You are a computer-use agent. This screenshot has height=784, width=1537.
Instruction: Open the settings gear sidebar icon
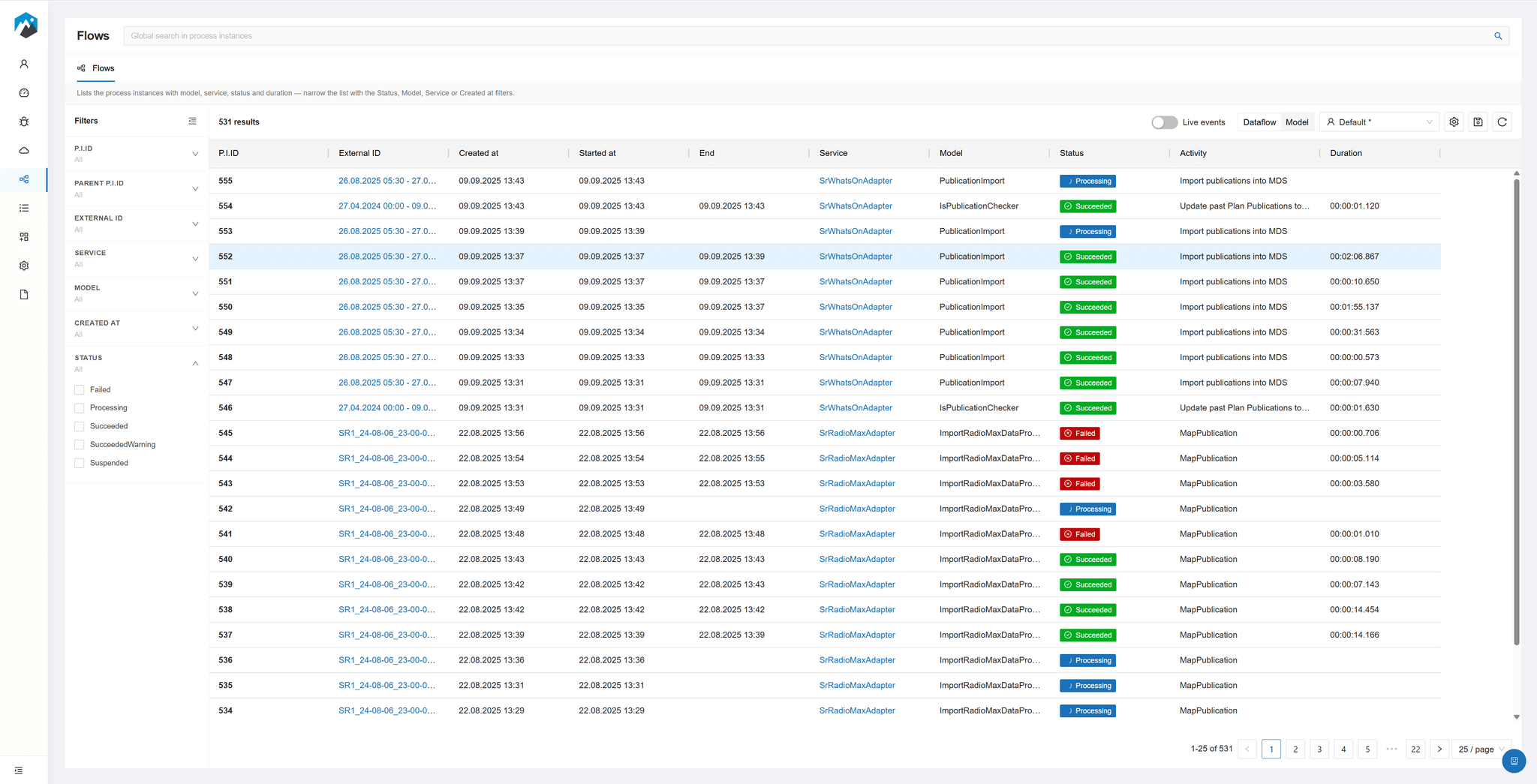click(24, 266)
